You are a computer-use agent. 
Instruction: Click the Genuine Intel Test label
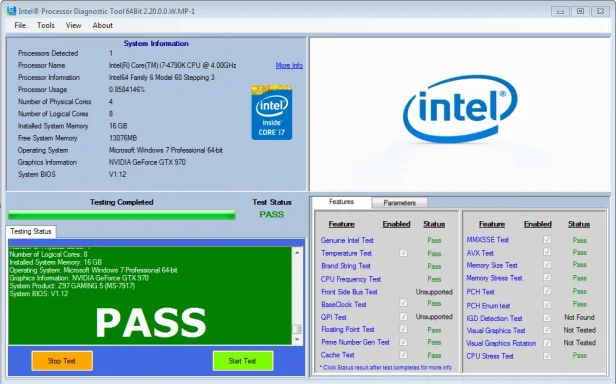(x=347, y=240)
